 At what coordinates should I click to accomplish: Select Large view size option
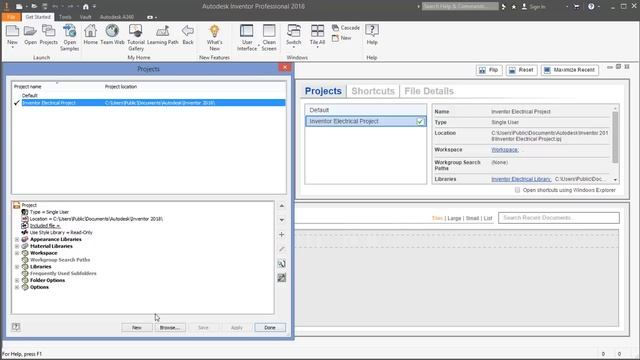pyautogui.click(x=454, y=218)
